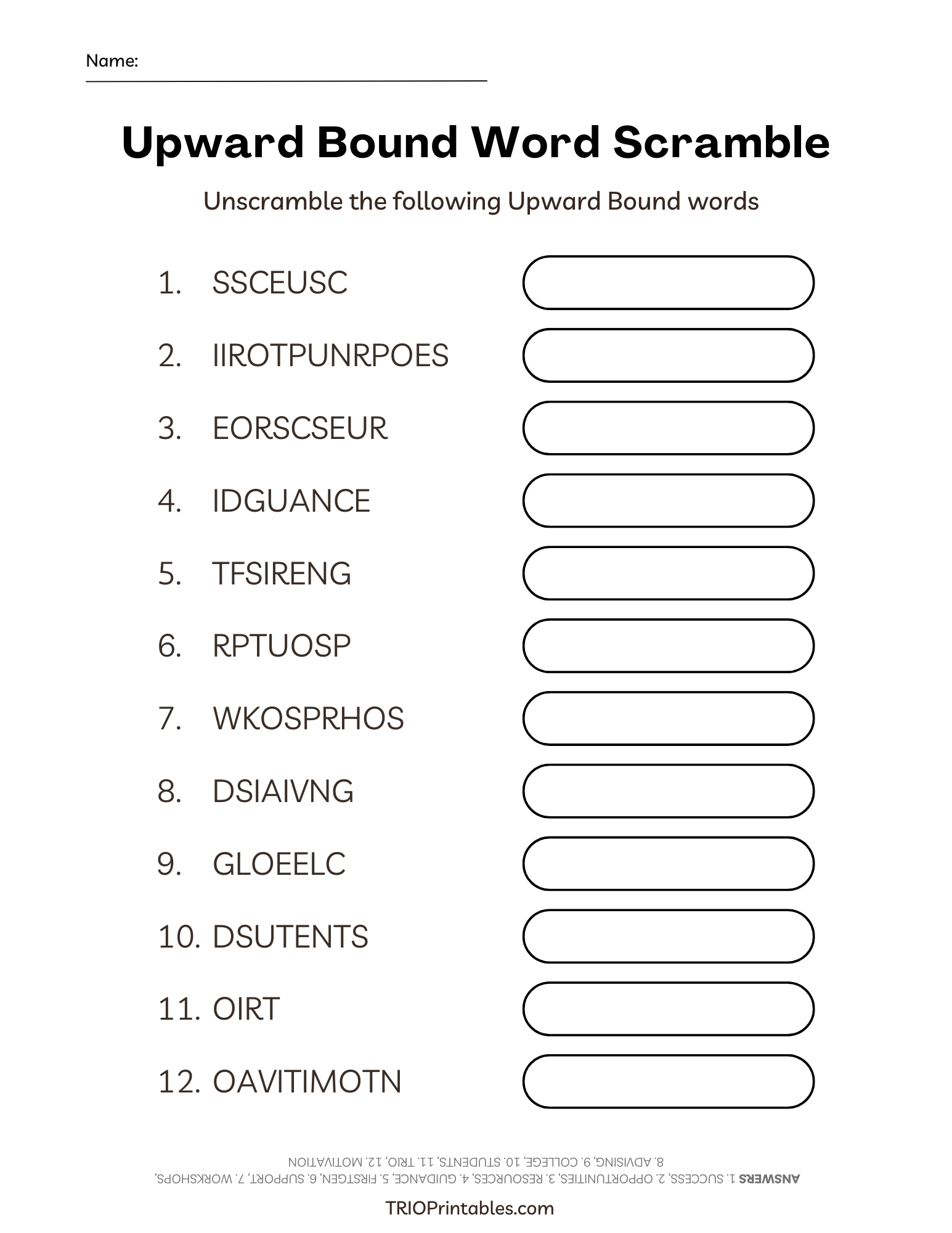Screen dimensions: 952x1233
Task: Click the answer box for EORSCSEUR
Action: tap(668, 428)
